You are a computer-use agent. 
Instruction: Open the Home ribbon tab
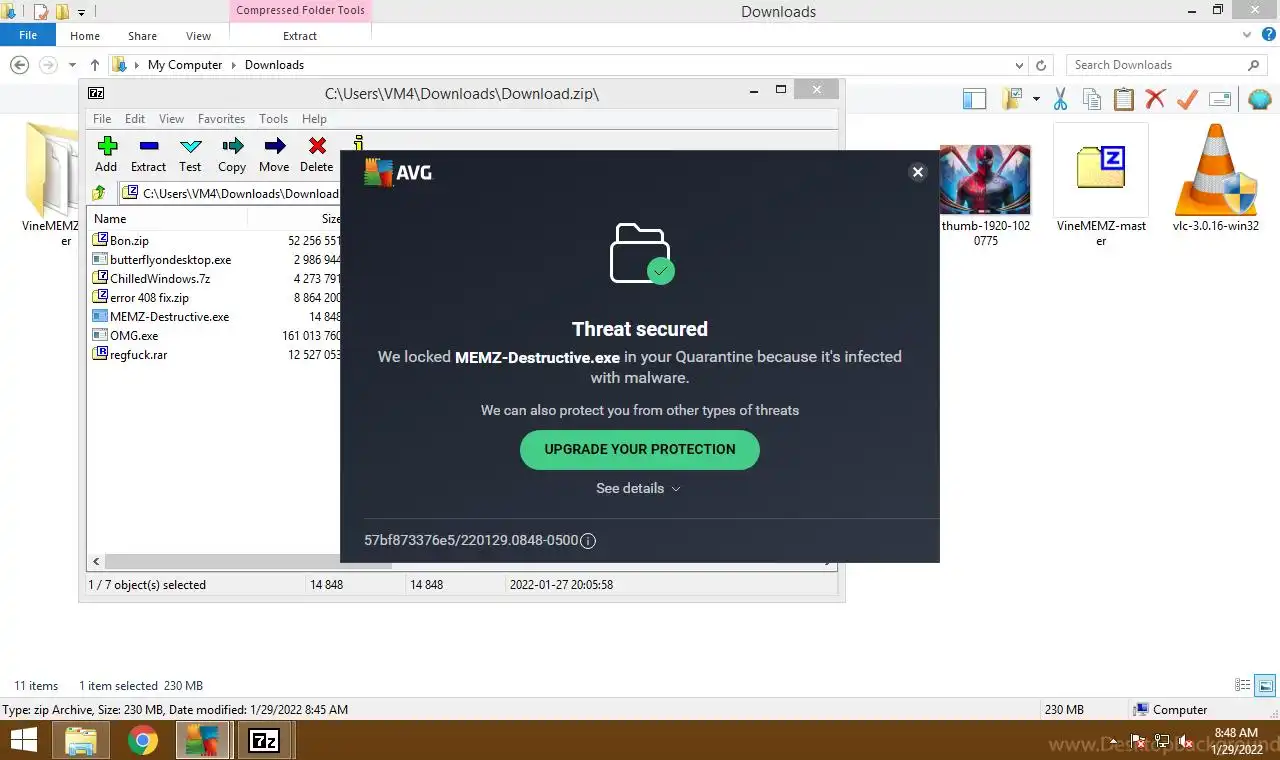[85, 36]
